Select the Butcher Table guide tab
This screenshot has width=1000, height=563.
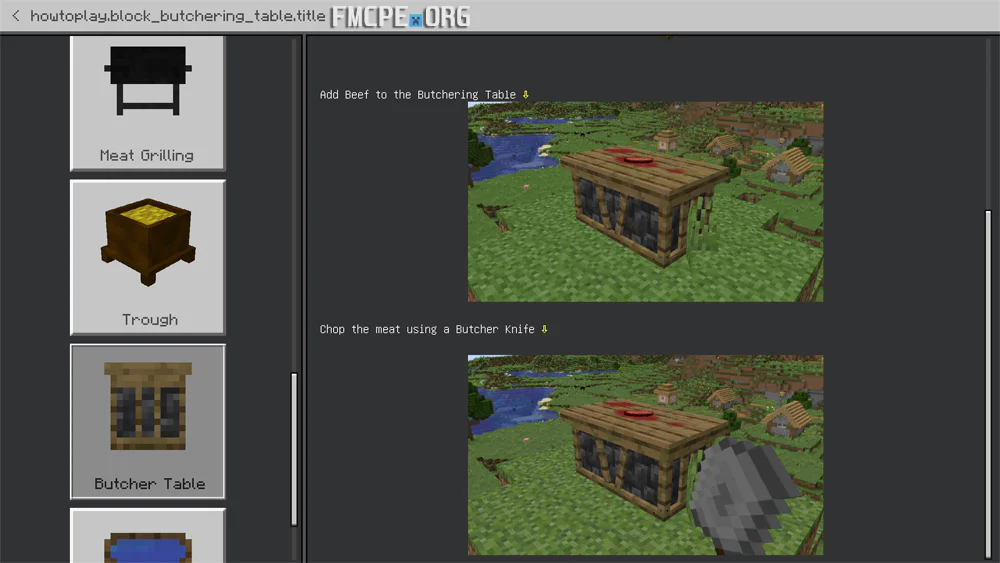pyautogui.click(x=147, y=421)
